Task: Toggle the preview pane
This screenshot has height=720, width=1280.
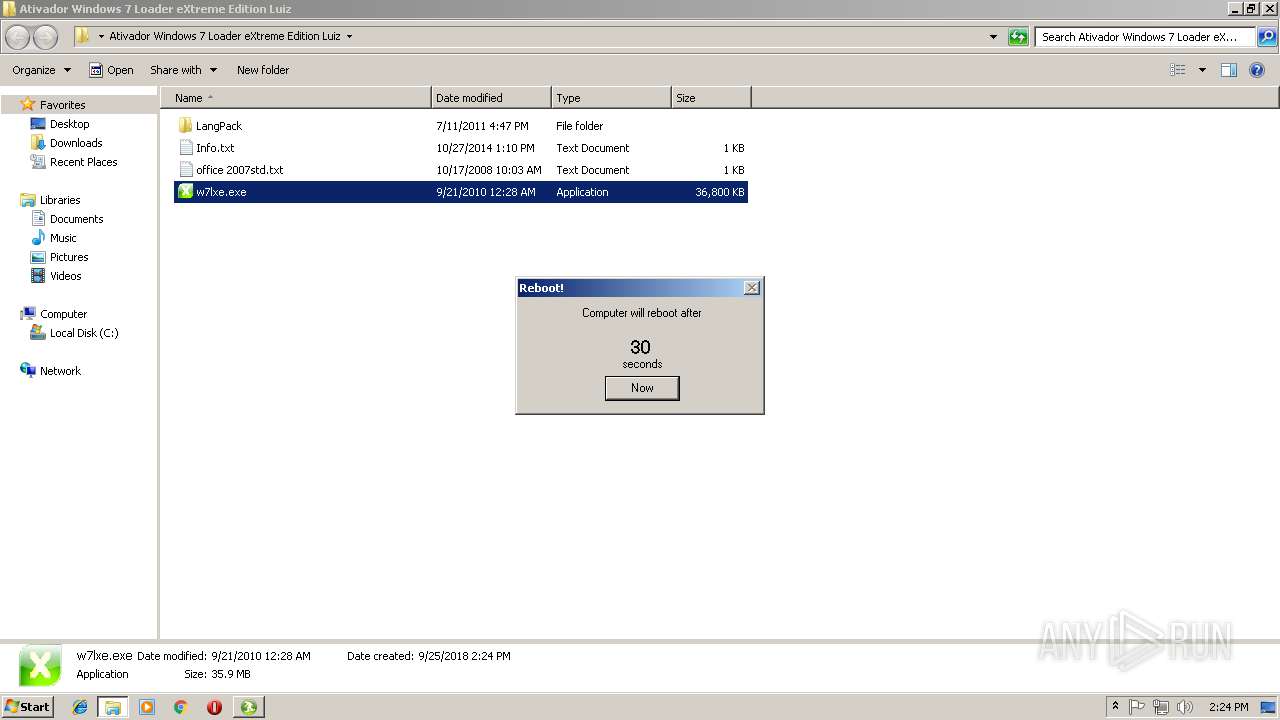Action: click(1229, 70)
